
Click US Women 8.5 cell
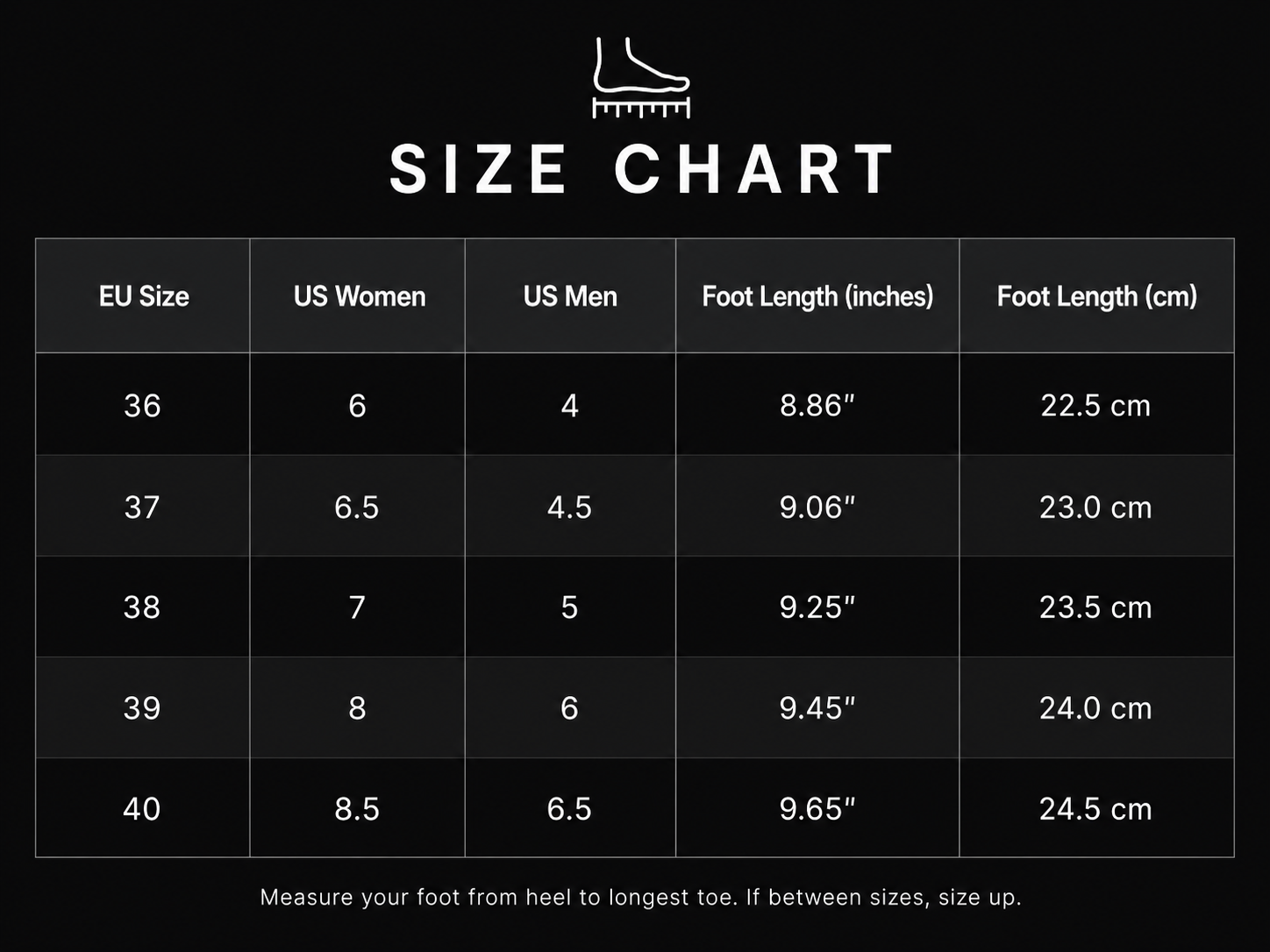[358, 808]
